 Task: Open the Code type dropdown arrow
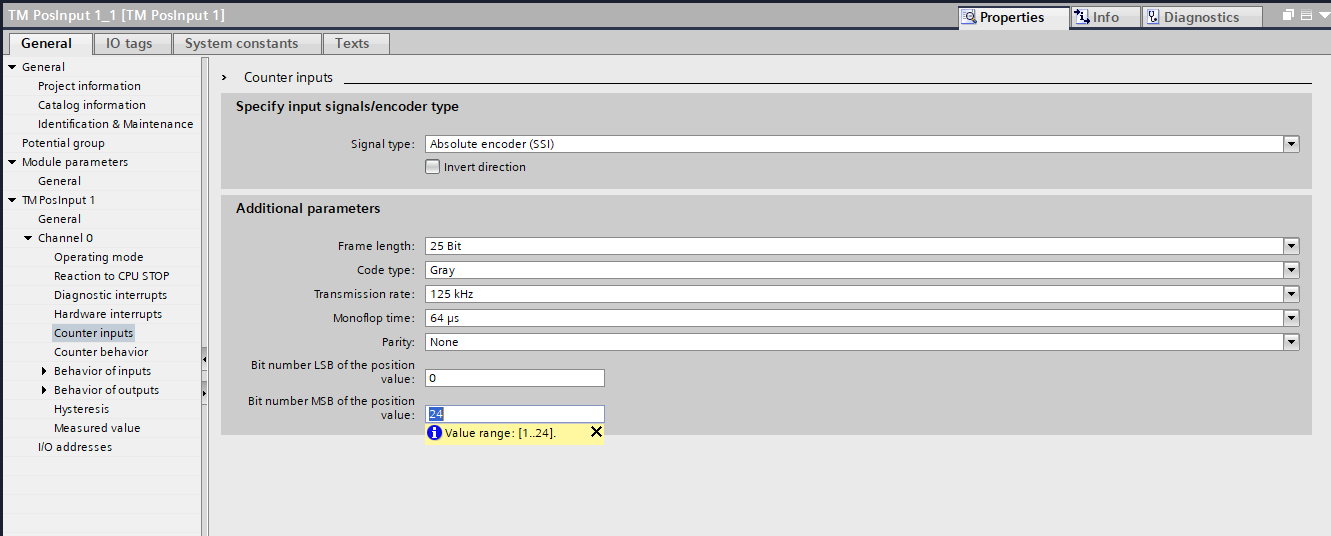coord(1292,270)
